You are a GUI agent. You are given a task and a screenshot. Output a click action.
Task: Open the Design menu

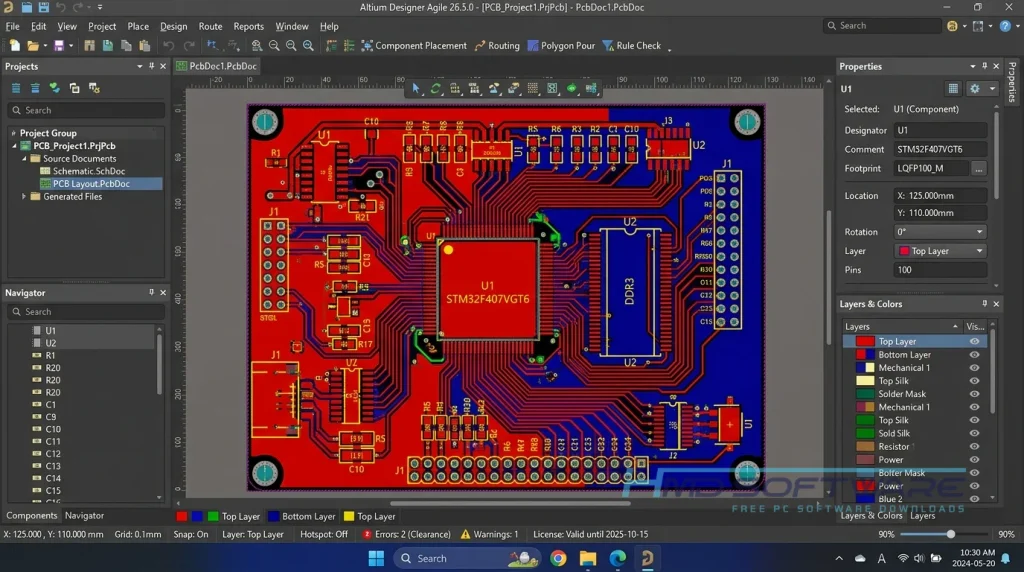pos(173,26)
